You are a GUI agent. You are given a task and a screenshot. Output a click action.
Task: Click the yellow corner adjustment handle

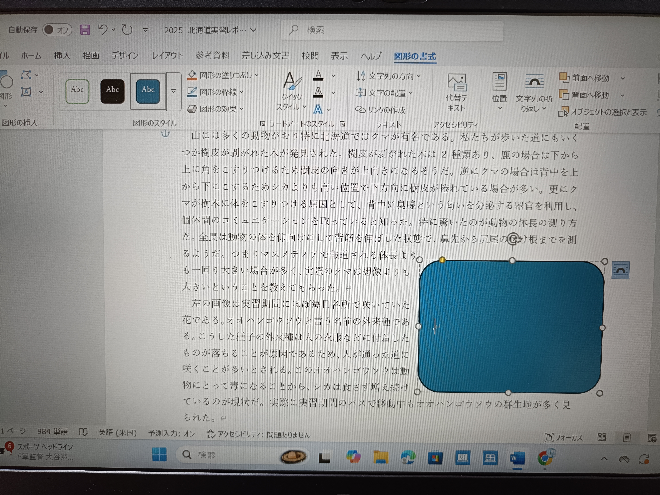click(x=442, y=260)
